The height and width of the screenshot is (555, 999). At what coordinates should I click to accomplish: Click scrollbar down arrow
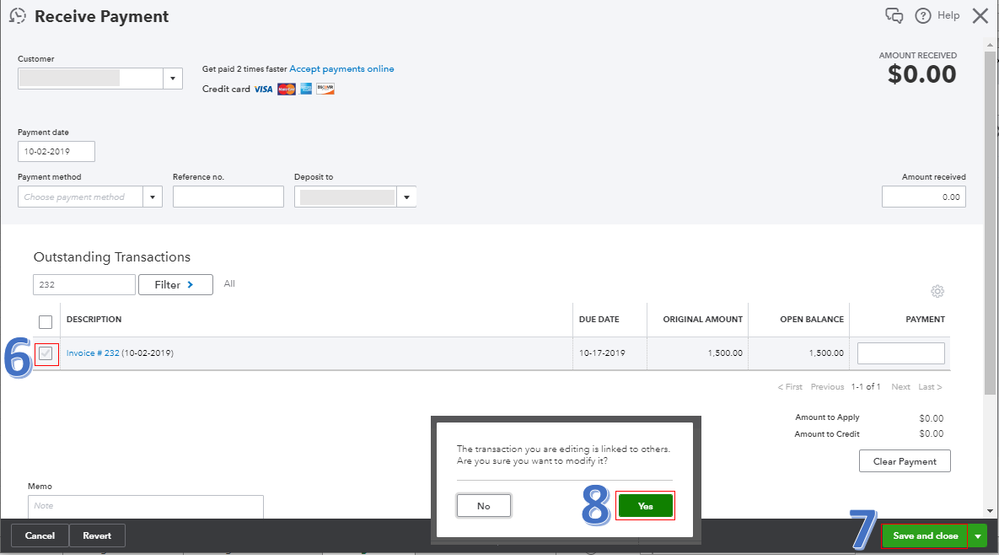click(989, 510)
